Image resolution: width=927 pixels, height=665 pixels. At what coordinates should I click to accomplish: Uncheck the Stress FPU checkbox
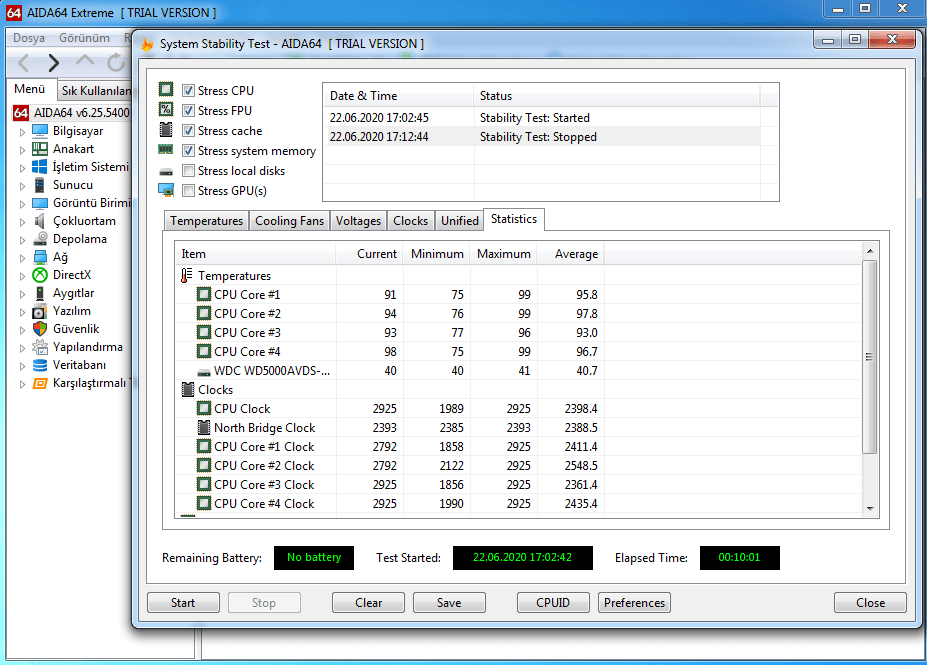click(x=189, y=111)
